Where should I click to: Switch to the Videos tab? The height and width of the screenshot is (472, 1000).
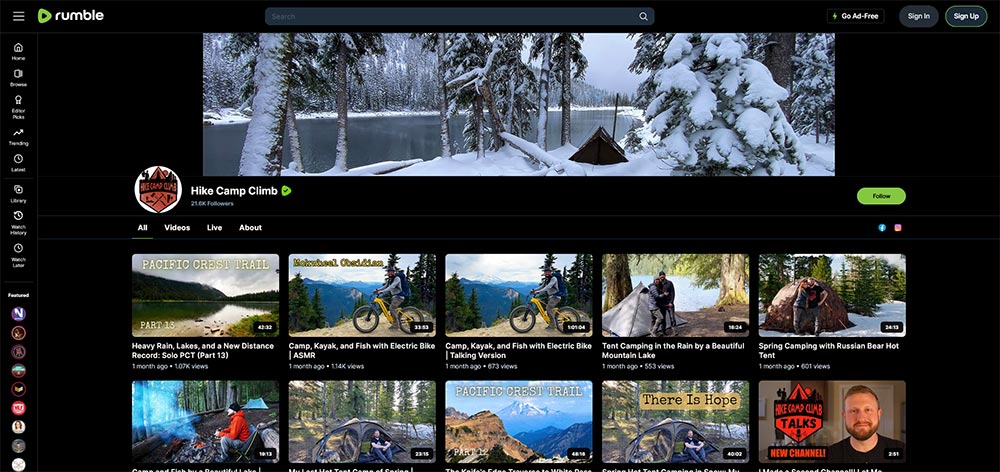[x=177, y=228]
